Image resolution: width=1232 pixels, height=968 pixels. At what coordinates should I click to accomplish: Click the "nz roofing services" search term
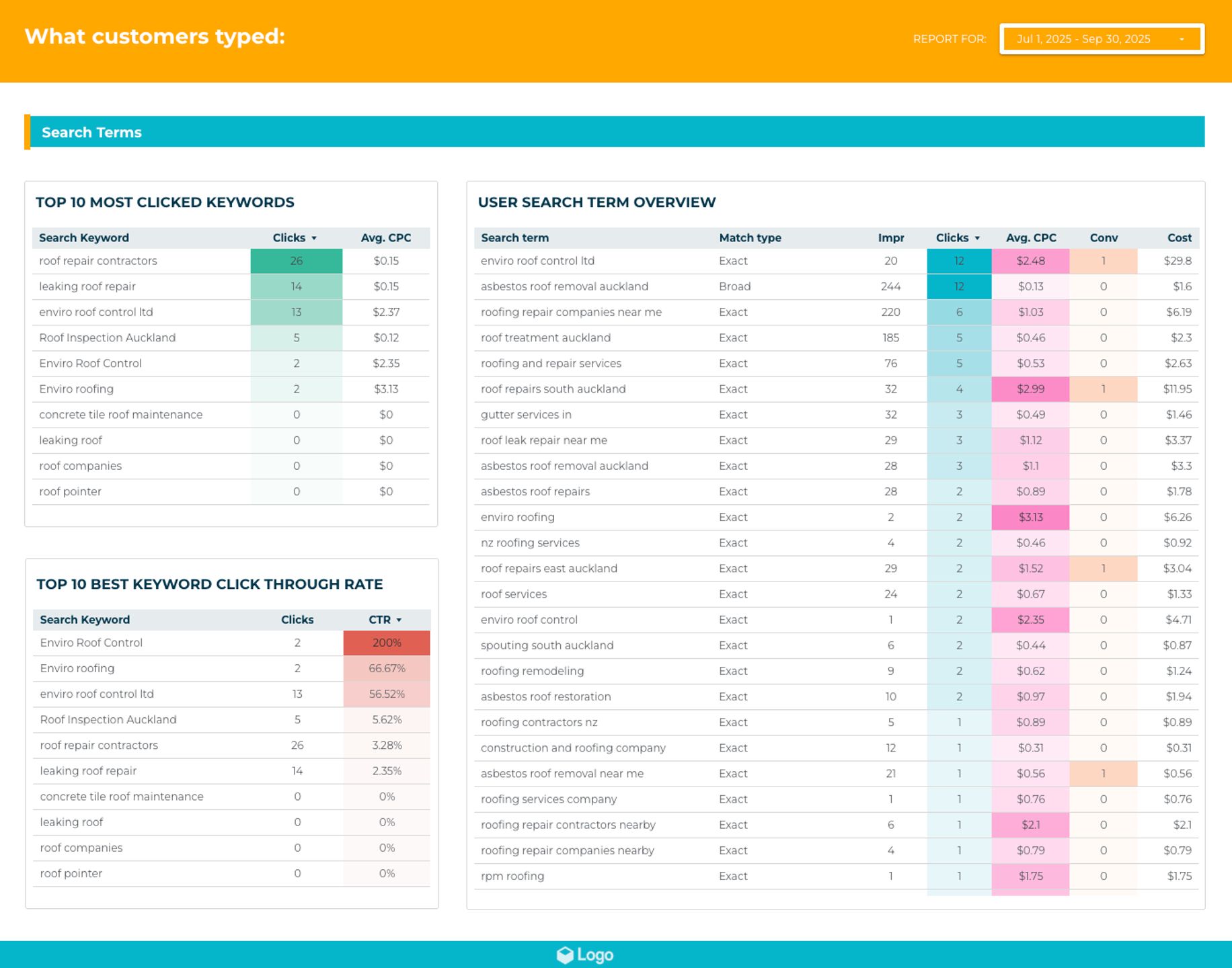click(530, 542)
